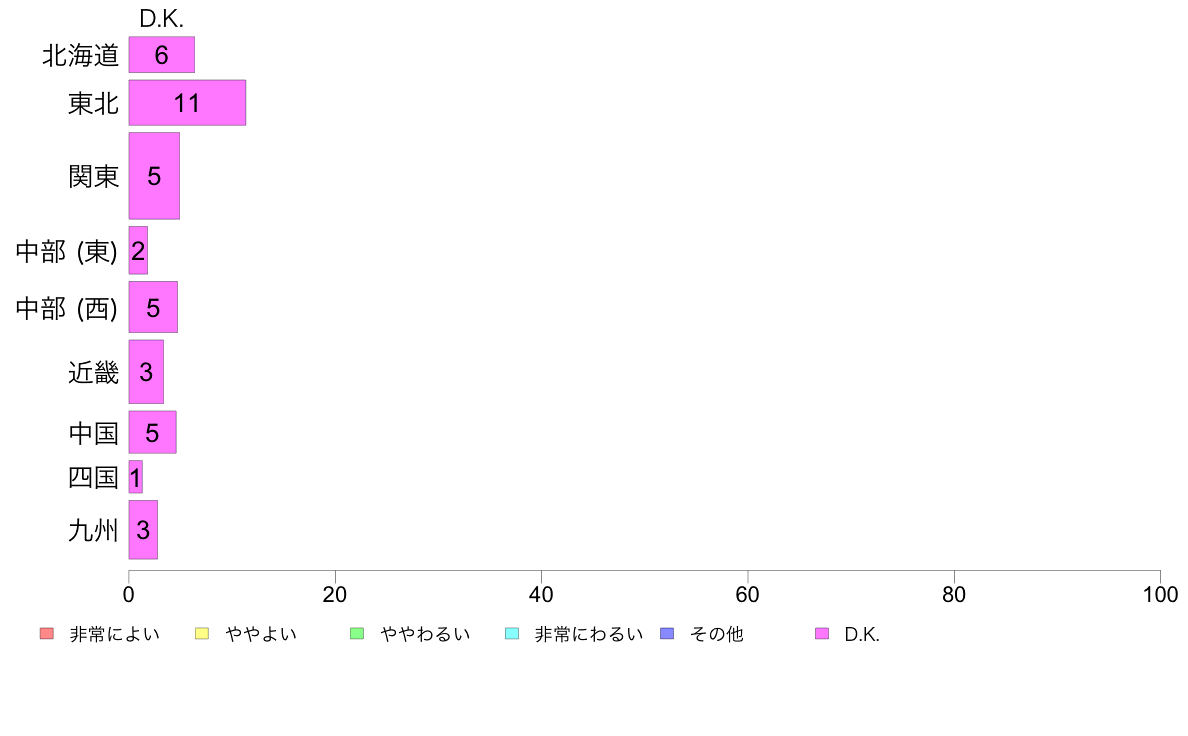The image size is (1188, 736).
Task: Click the 100 axis tick label
Action: pos(1160,594)
